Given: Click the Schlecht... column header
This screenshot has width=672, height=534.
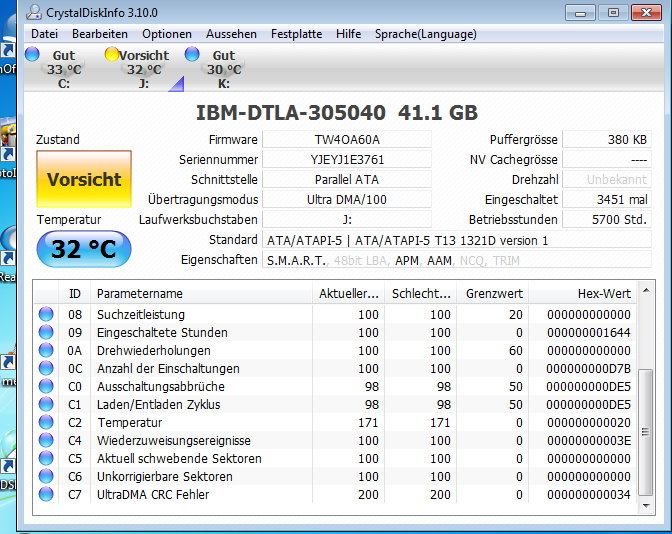Looking at the screenshot, I should (x=421, y=294).
